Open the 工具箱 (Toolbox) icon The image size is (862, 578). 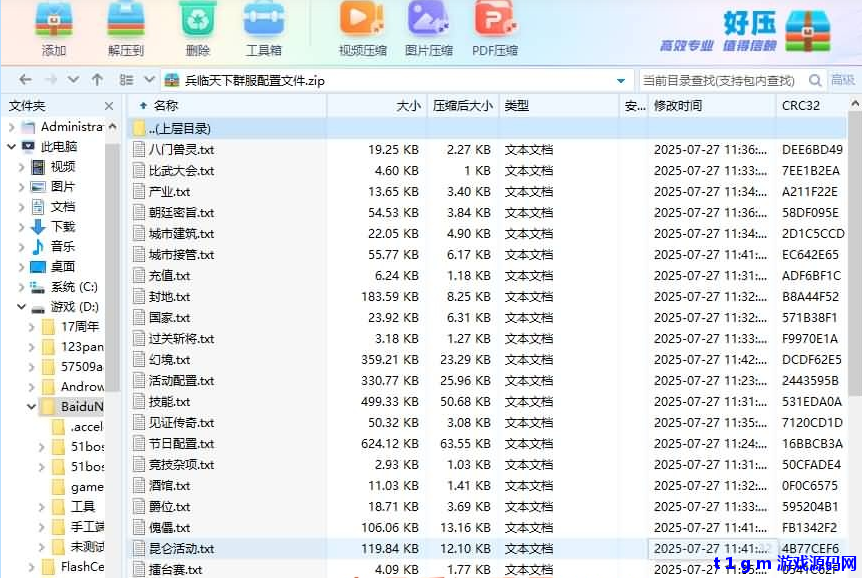[263, 27]
